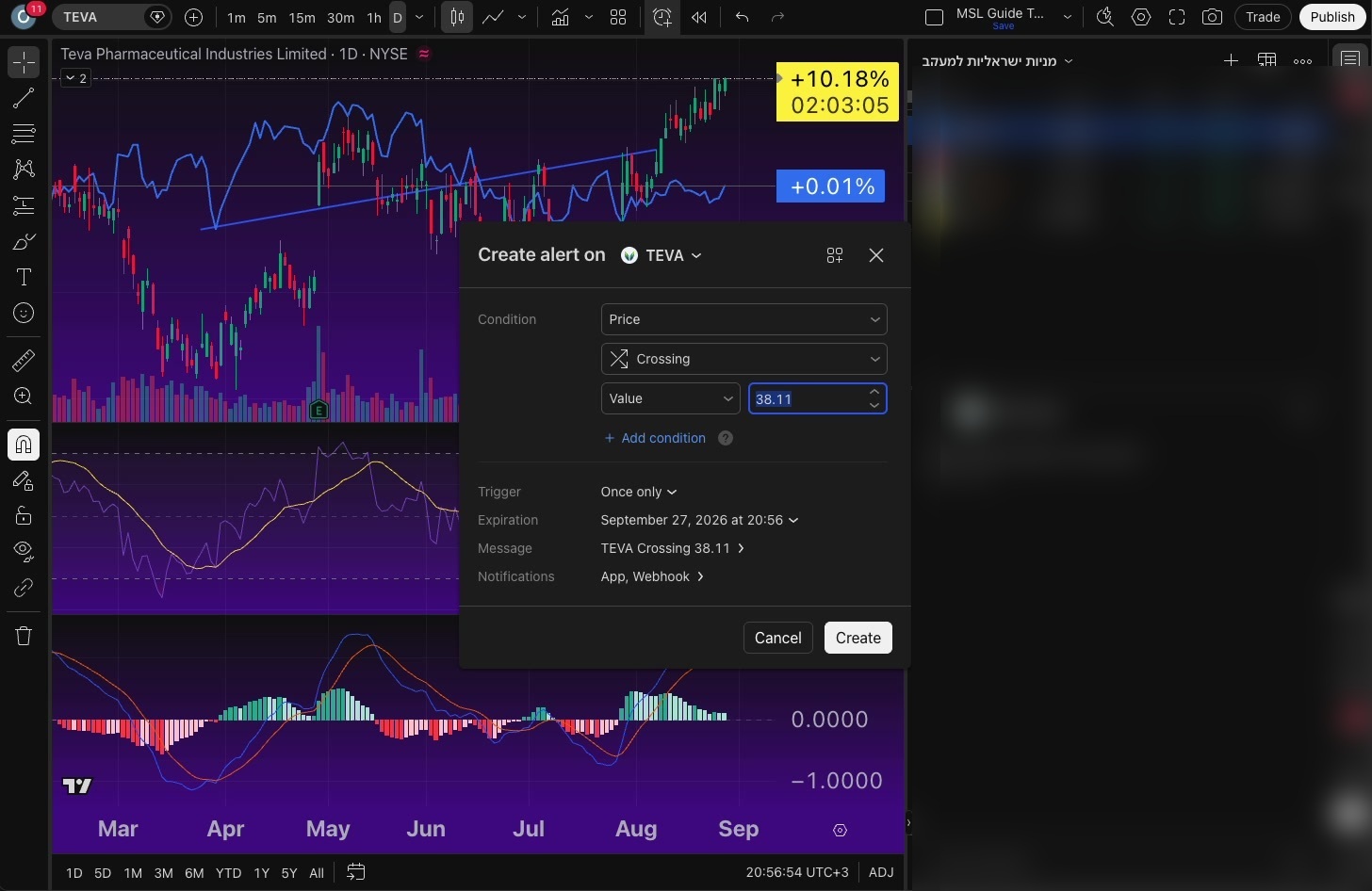Open the Crossing condition type dropdown
Viewport: 1372px width, 891px height.
[743, 359]
